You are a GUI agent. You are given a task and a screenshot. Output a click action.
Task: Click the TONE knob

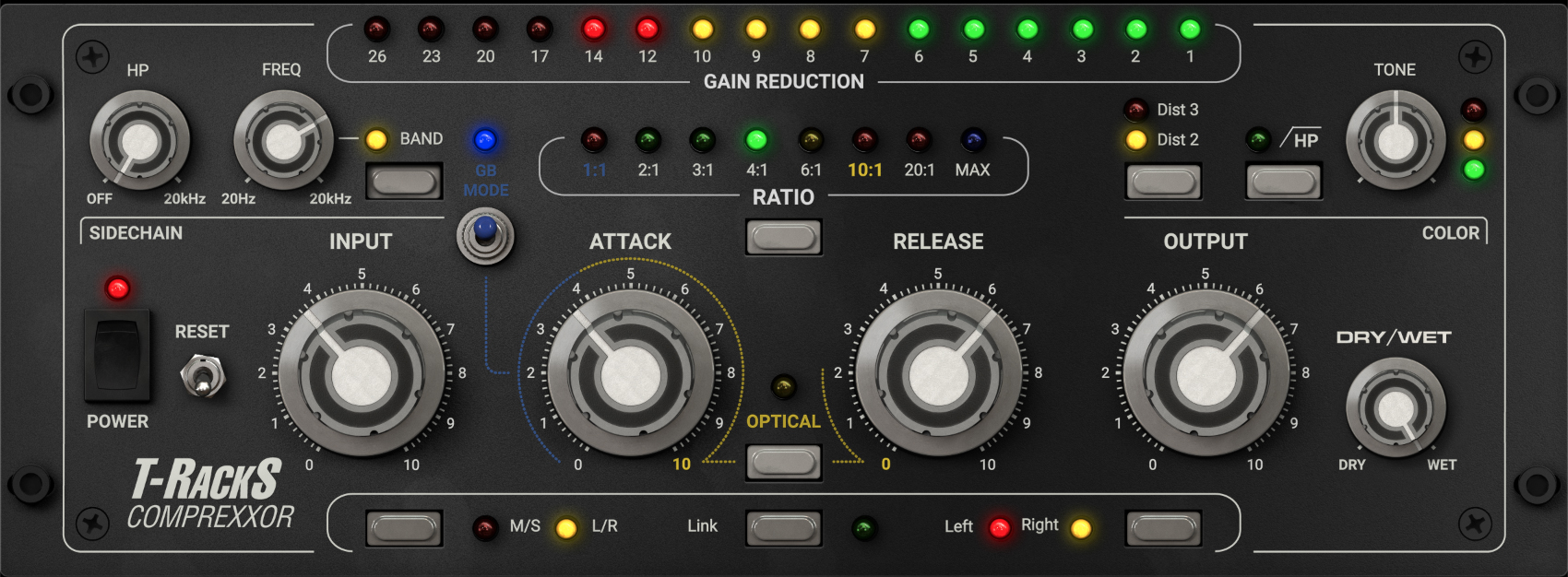(x=1395, y=142)
